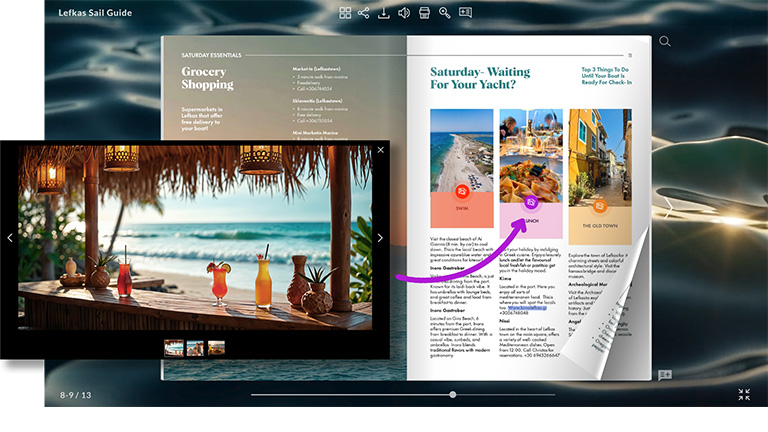Click the search icon beside the book
Screen dimensions: 768x432
pos(665,42)
